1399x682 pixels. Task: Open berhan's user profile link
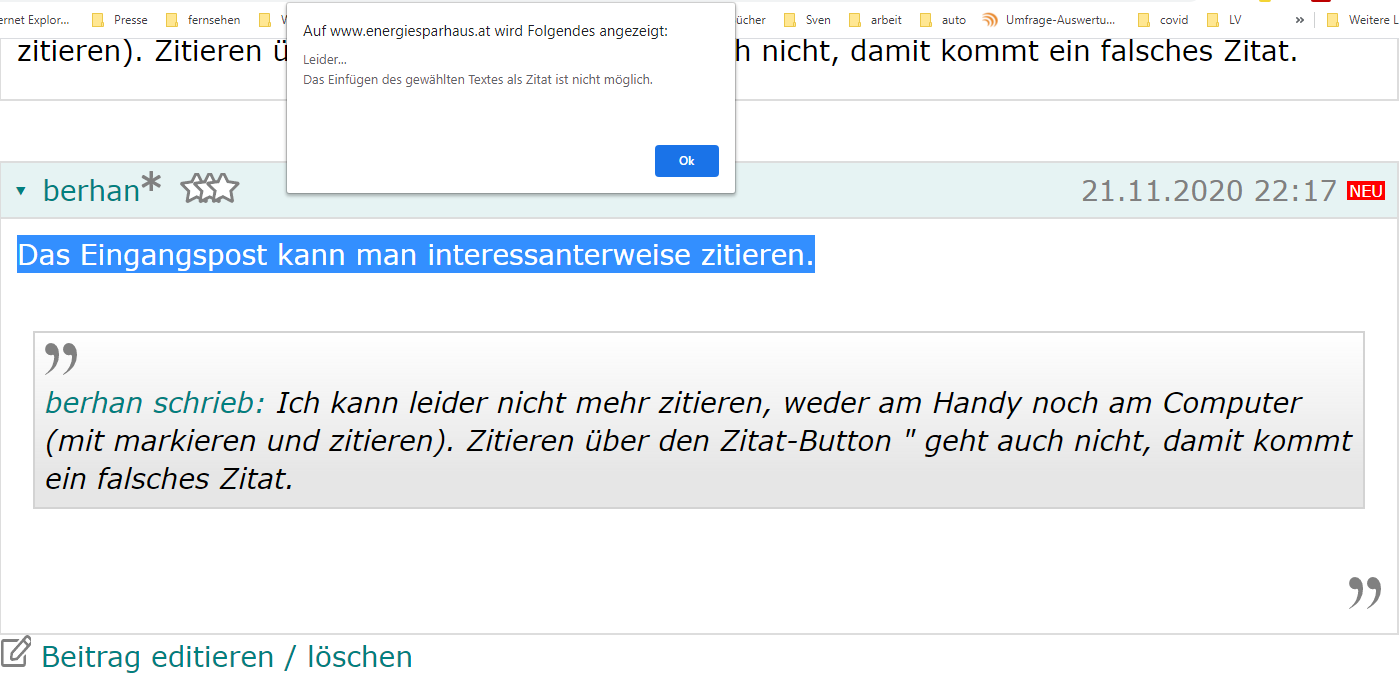click(x=91, y=190)
